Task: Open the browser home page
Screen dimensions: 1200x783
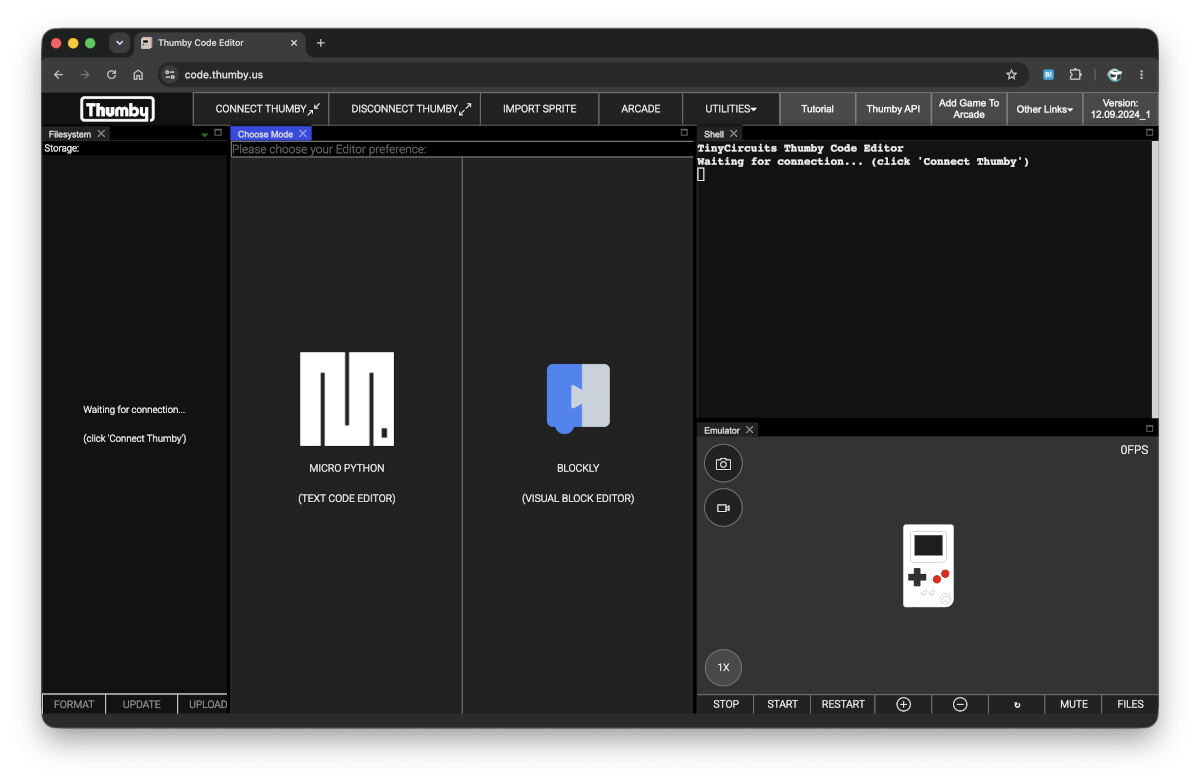Action: (138, 74)
